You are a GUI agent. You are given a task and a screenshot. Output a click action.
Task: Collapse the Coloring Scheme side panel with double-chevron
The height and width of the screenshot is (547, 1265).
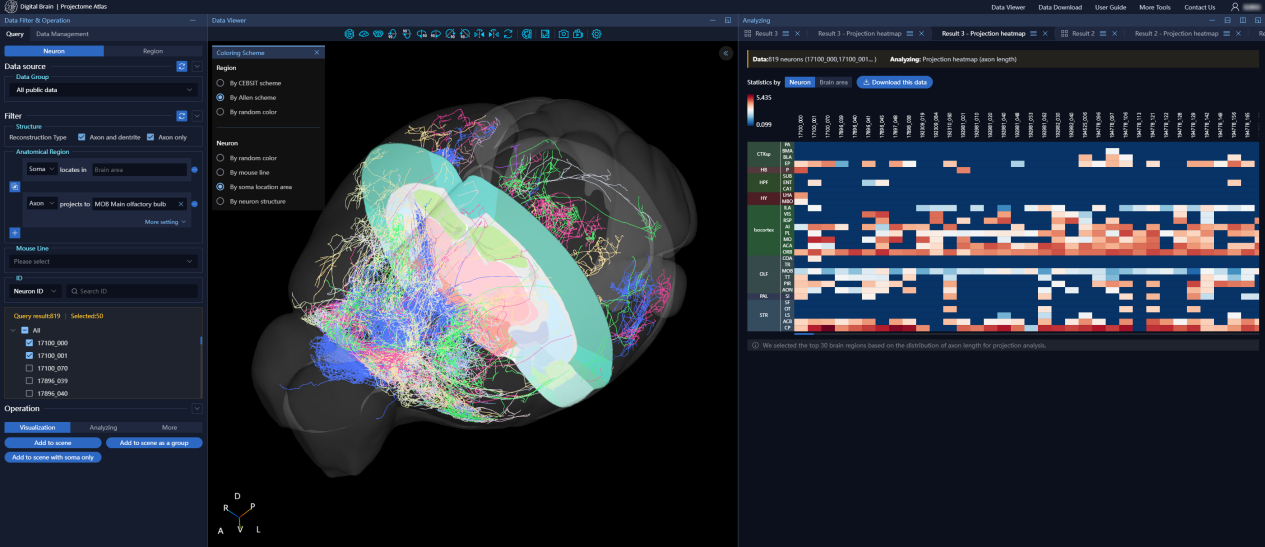click(725, 54)
